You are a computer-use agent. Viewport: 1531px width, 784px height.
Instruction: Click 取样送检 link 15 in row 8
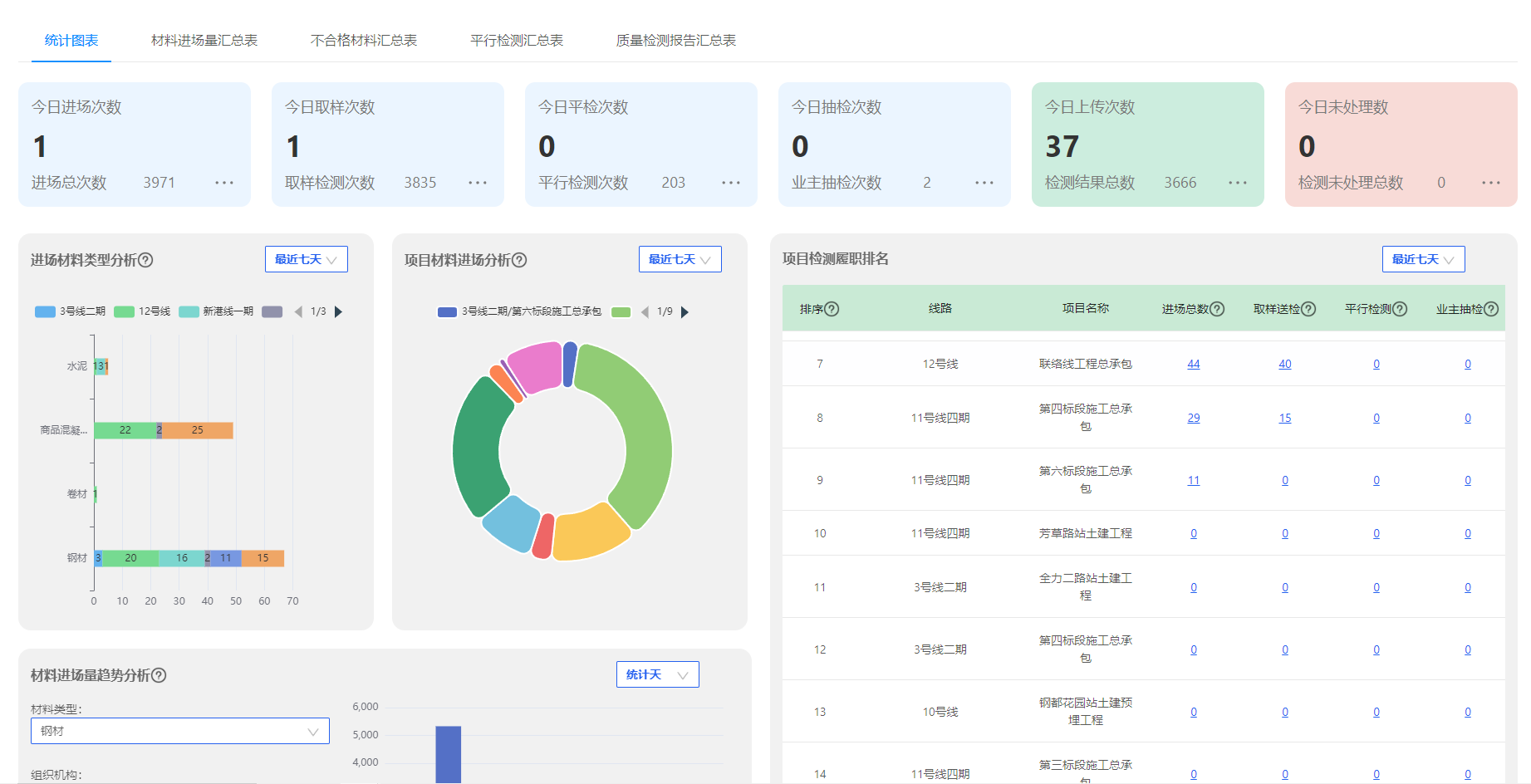(1284, 418)
